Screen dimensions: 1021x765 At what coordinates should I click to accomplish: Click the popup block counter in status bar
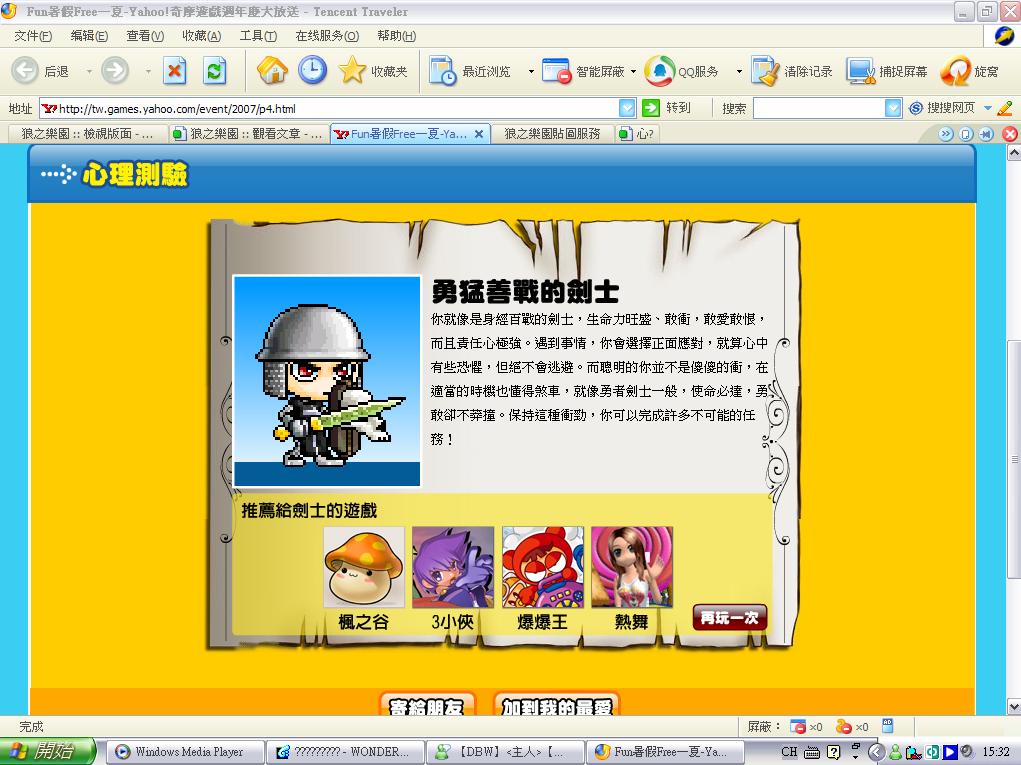[805, 727]
